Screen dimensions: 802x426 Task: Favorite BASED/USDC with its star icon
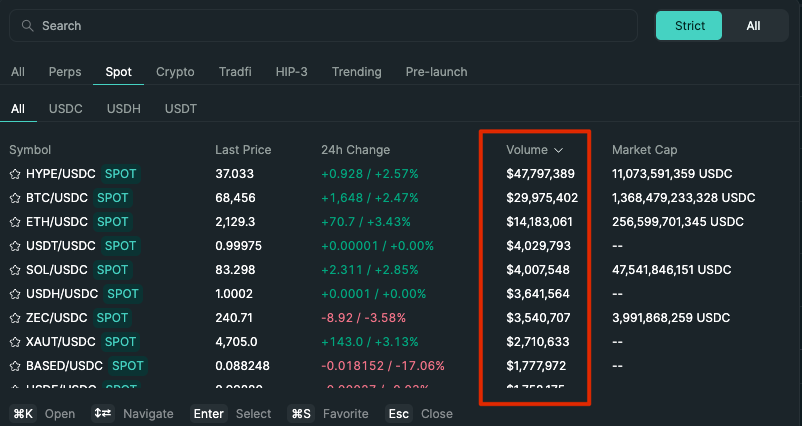click(15, 366)
